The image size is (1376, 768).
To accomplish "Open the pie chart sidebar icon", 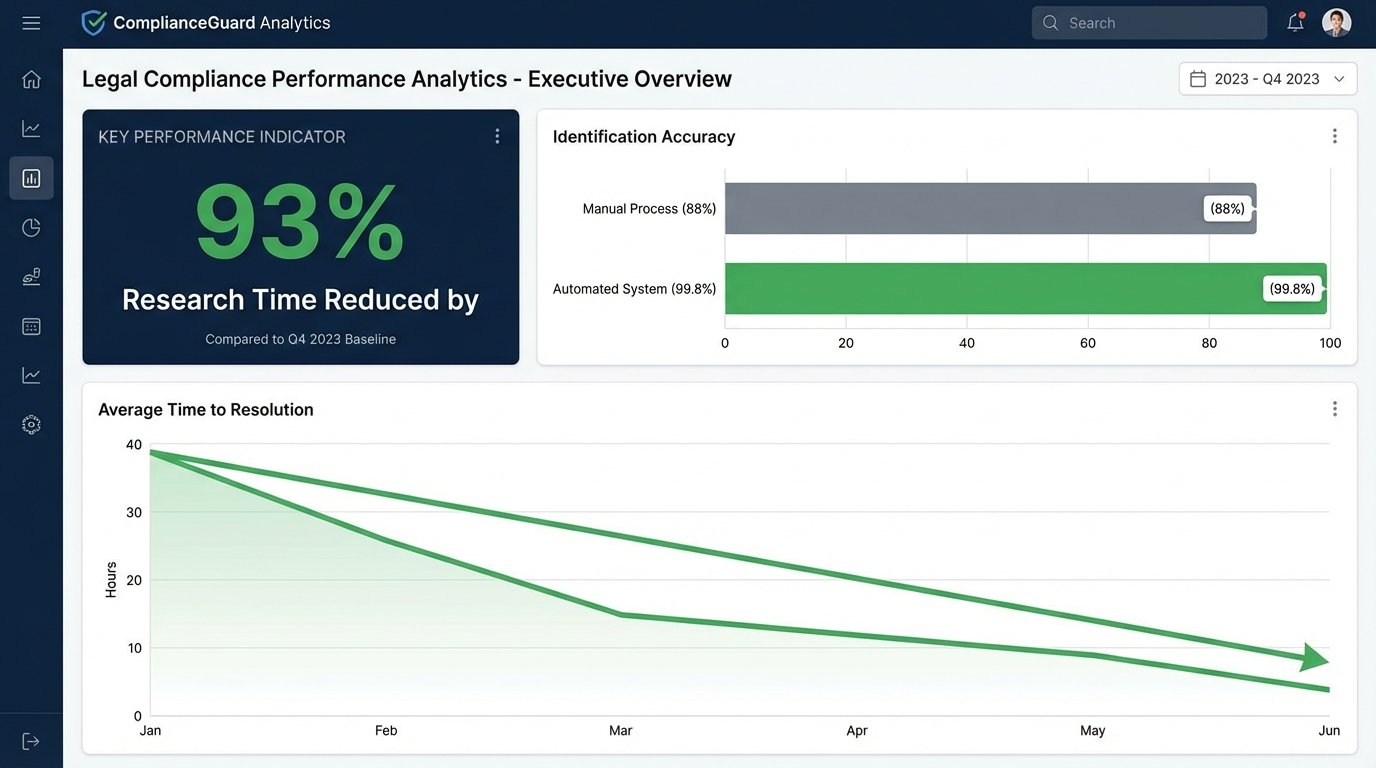I will [x=31, y=228].
